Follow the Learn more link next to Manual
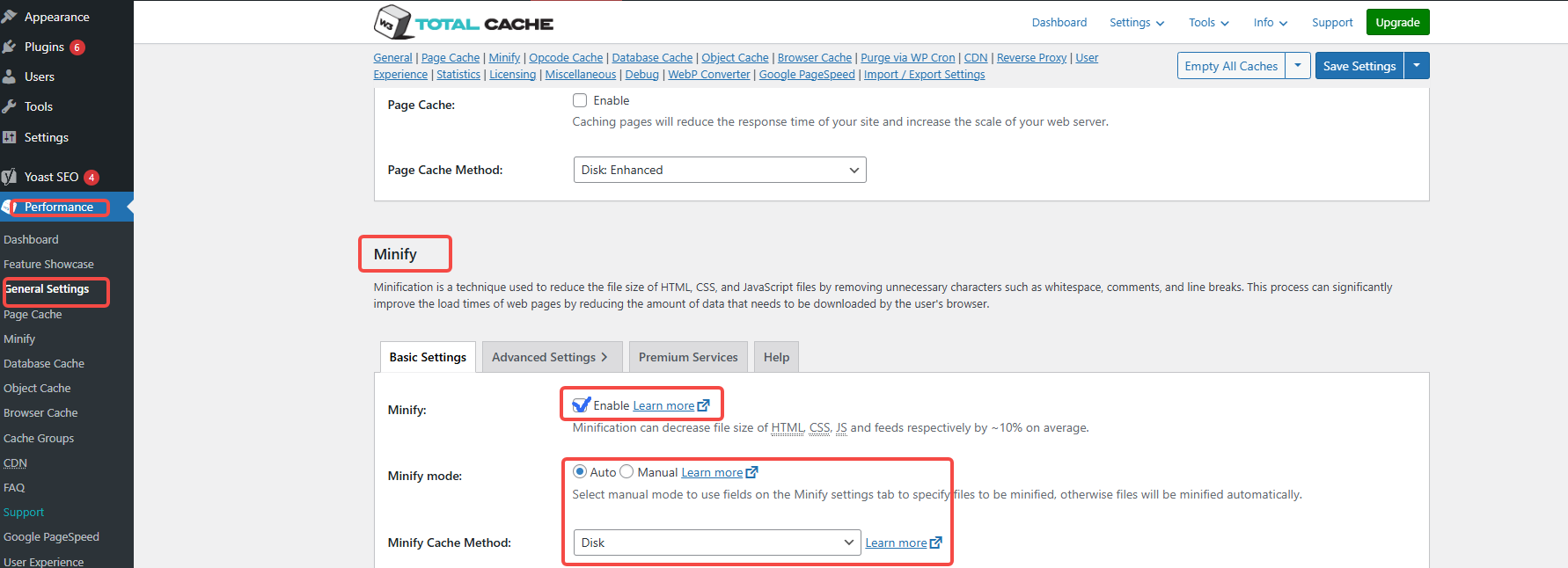 pos(712,472)
